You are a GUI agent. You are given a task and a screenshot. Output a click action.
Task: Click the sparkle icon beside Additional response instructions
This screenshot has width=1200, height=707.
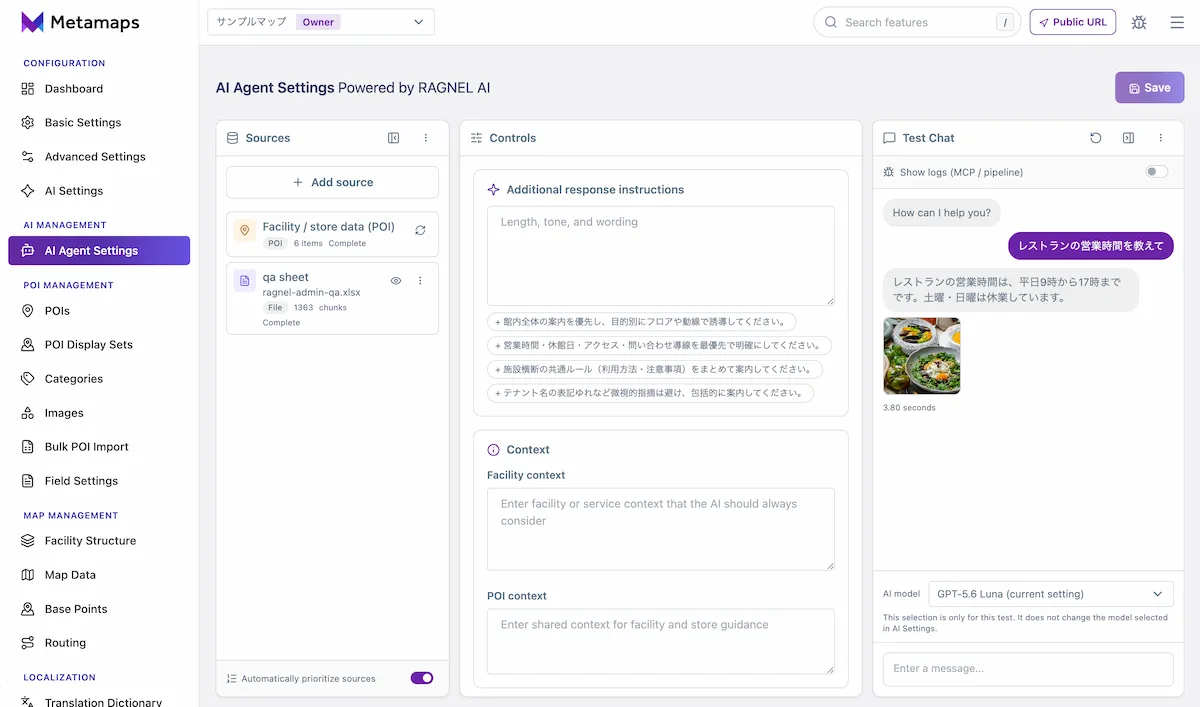(493, 190)
